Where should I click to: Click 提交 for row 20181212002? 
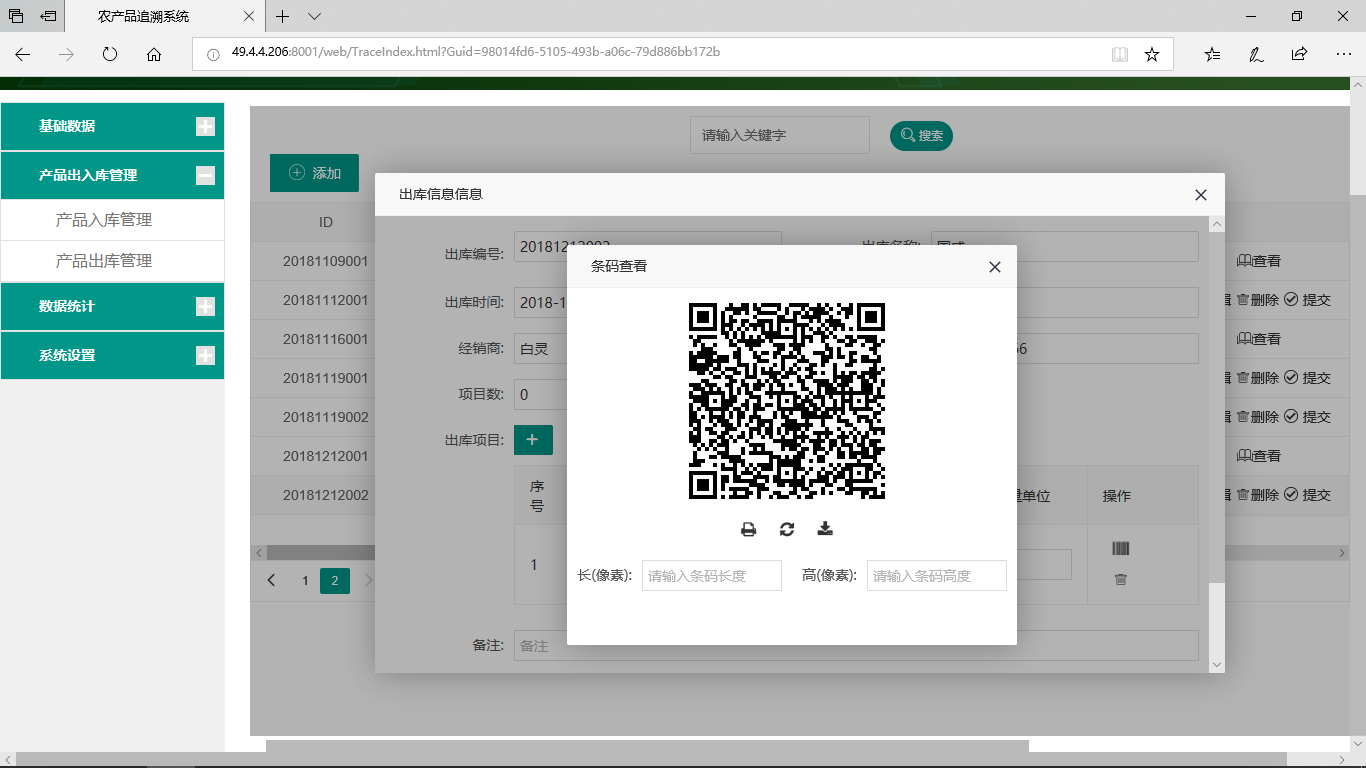click(x=1308, y=495)
